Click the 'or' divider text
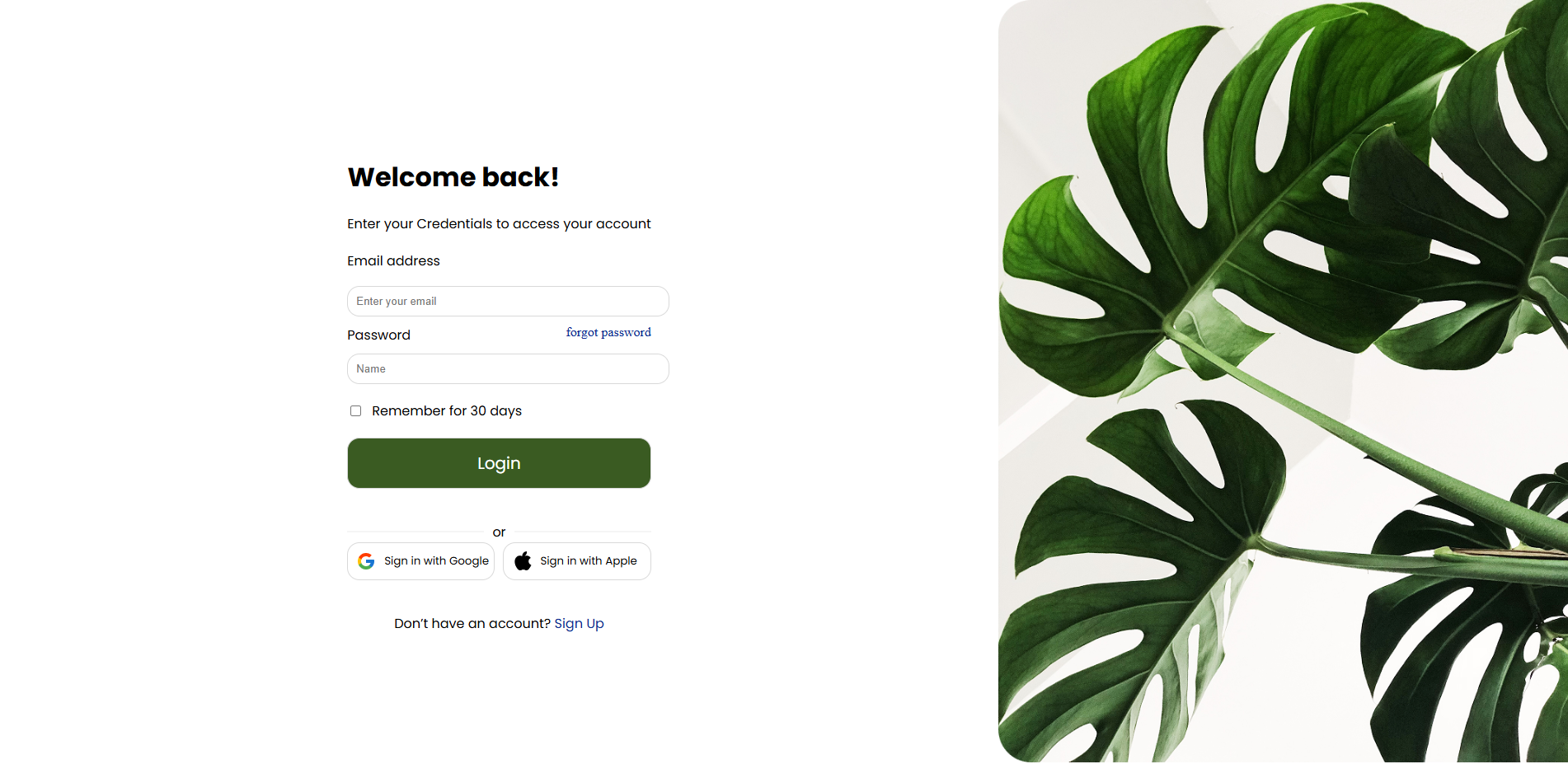 [499, 532]
